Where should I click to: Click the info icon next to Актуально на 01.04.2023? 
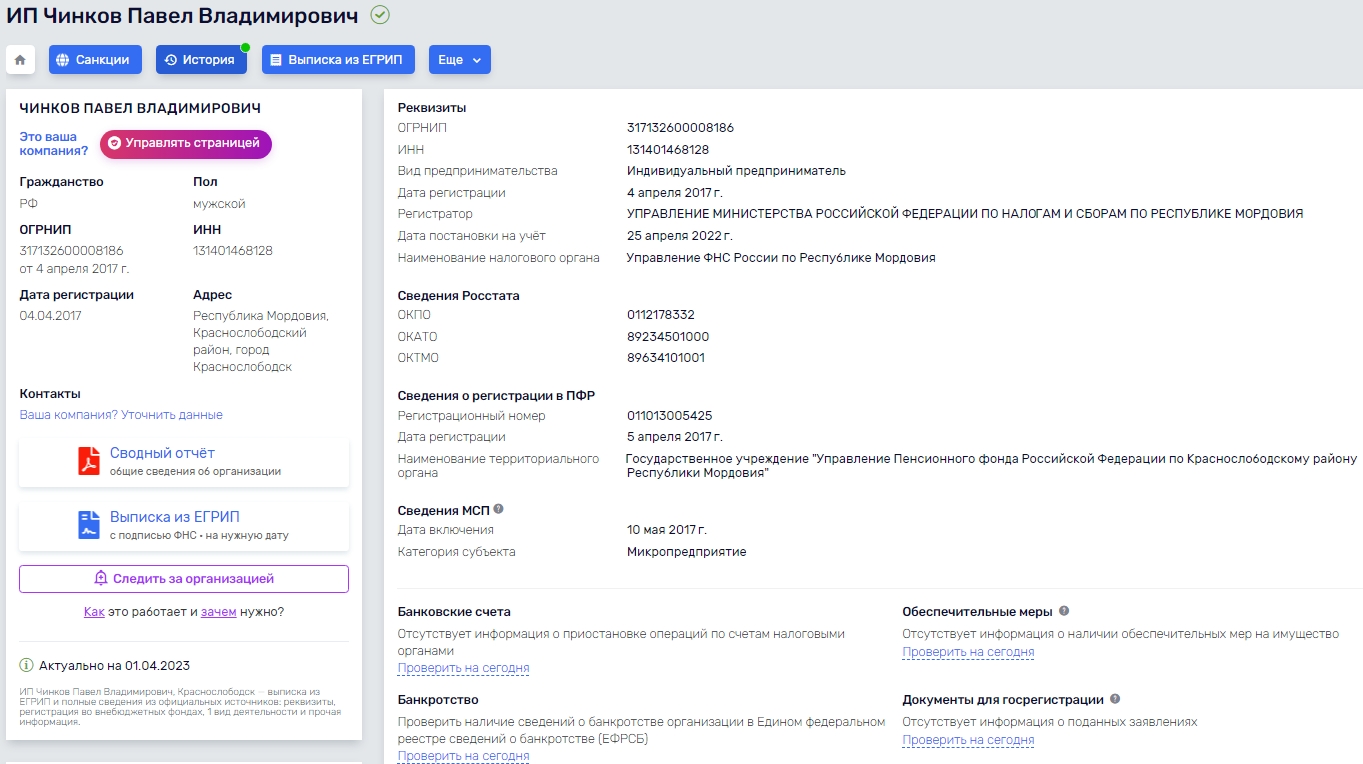pyautogui.click(x=27, y=665)
